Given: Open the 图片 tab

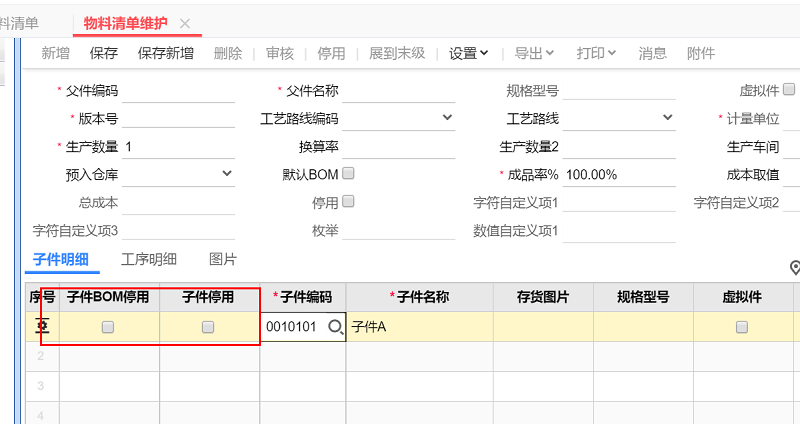Looking at the screenshot, I should point(223,259).
